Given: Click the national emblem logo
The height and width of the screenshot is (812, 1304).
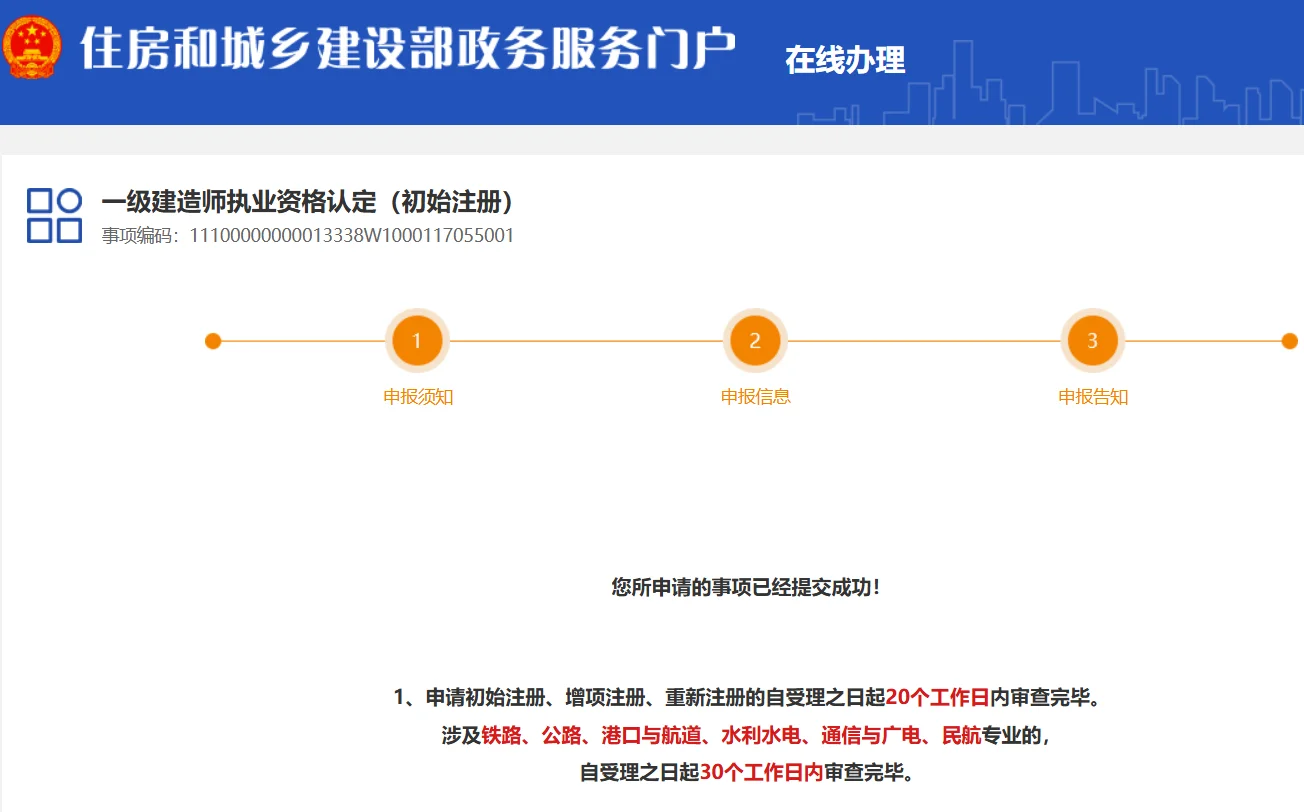Looking at the screenshot, I should point(31,46).
